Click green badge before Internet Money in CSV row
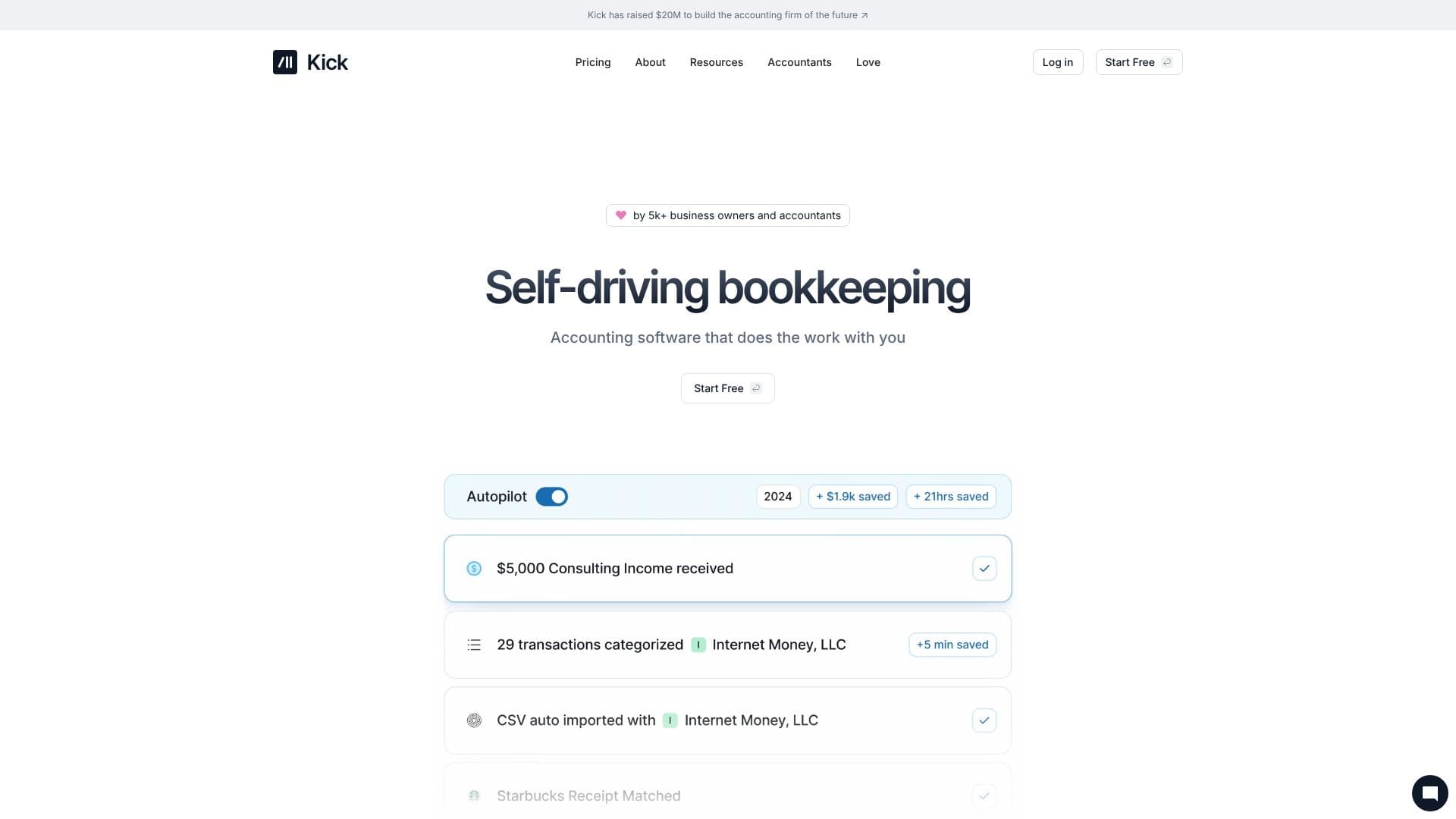Image resolution: width=1456 pixels, height=819 pixels. [x=670, y=720]
